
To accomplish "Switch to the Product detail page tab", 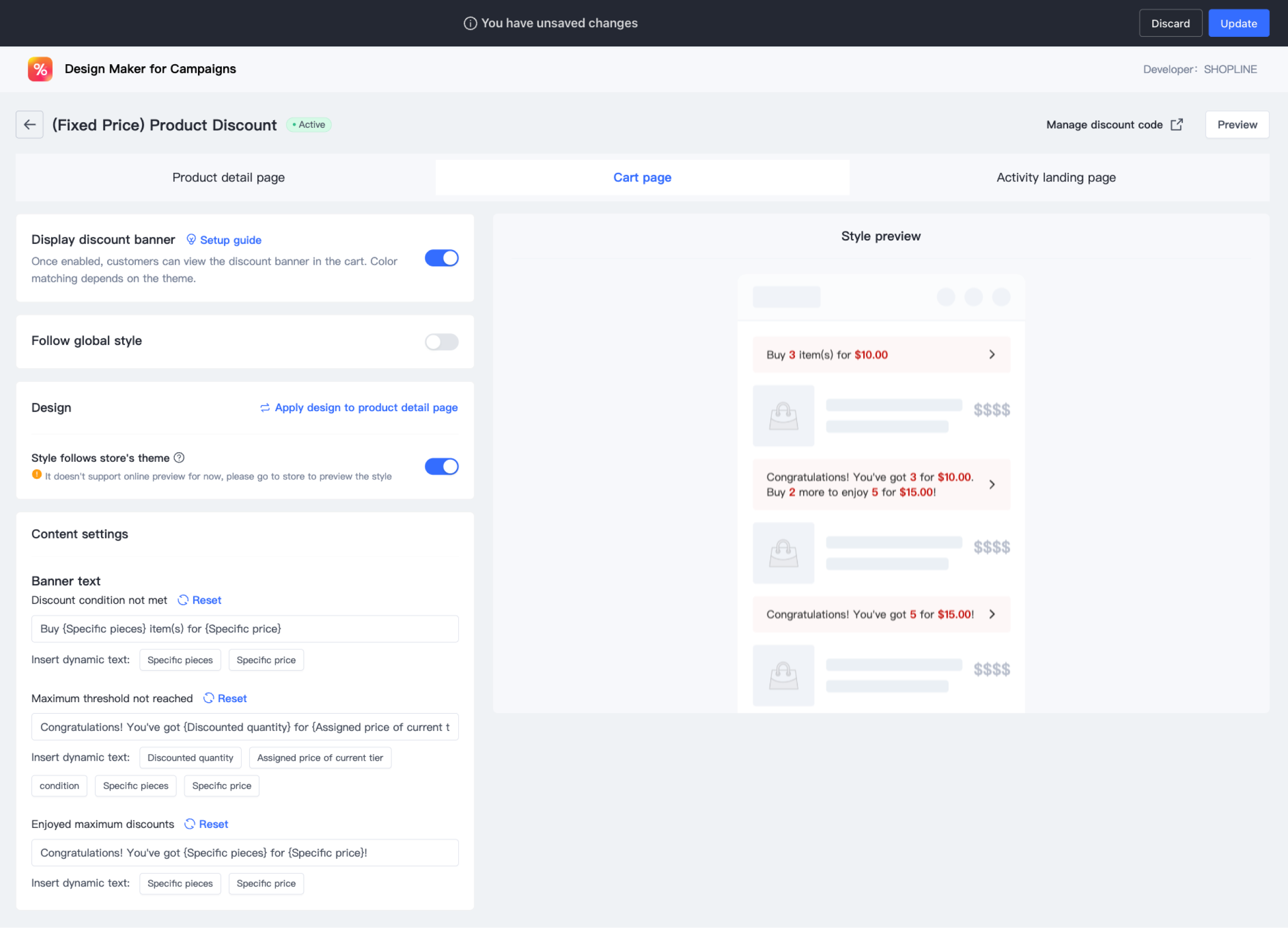I will (x=228, y=177).
